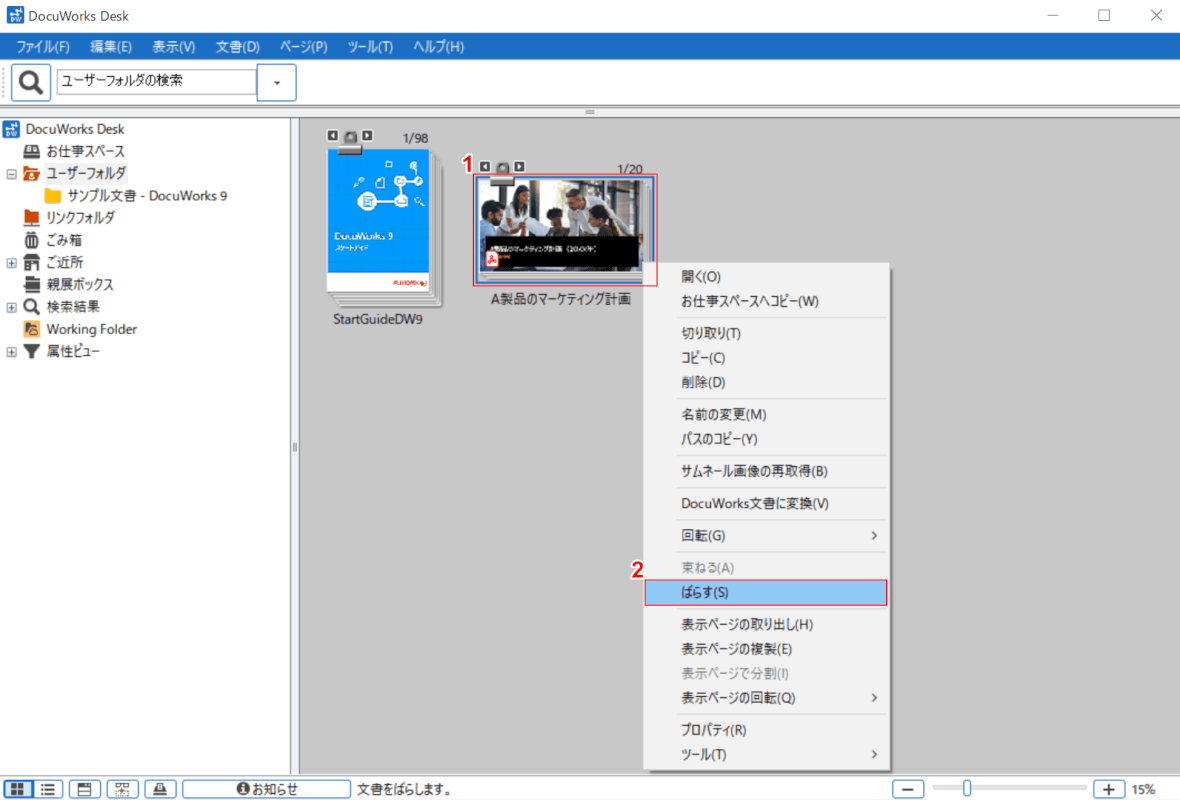Click the previous page arrow on A製品のマーケティング計画
The image size is (1180, 800).
pos(485,167)
